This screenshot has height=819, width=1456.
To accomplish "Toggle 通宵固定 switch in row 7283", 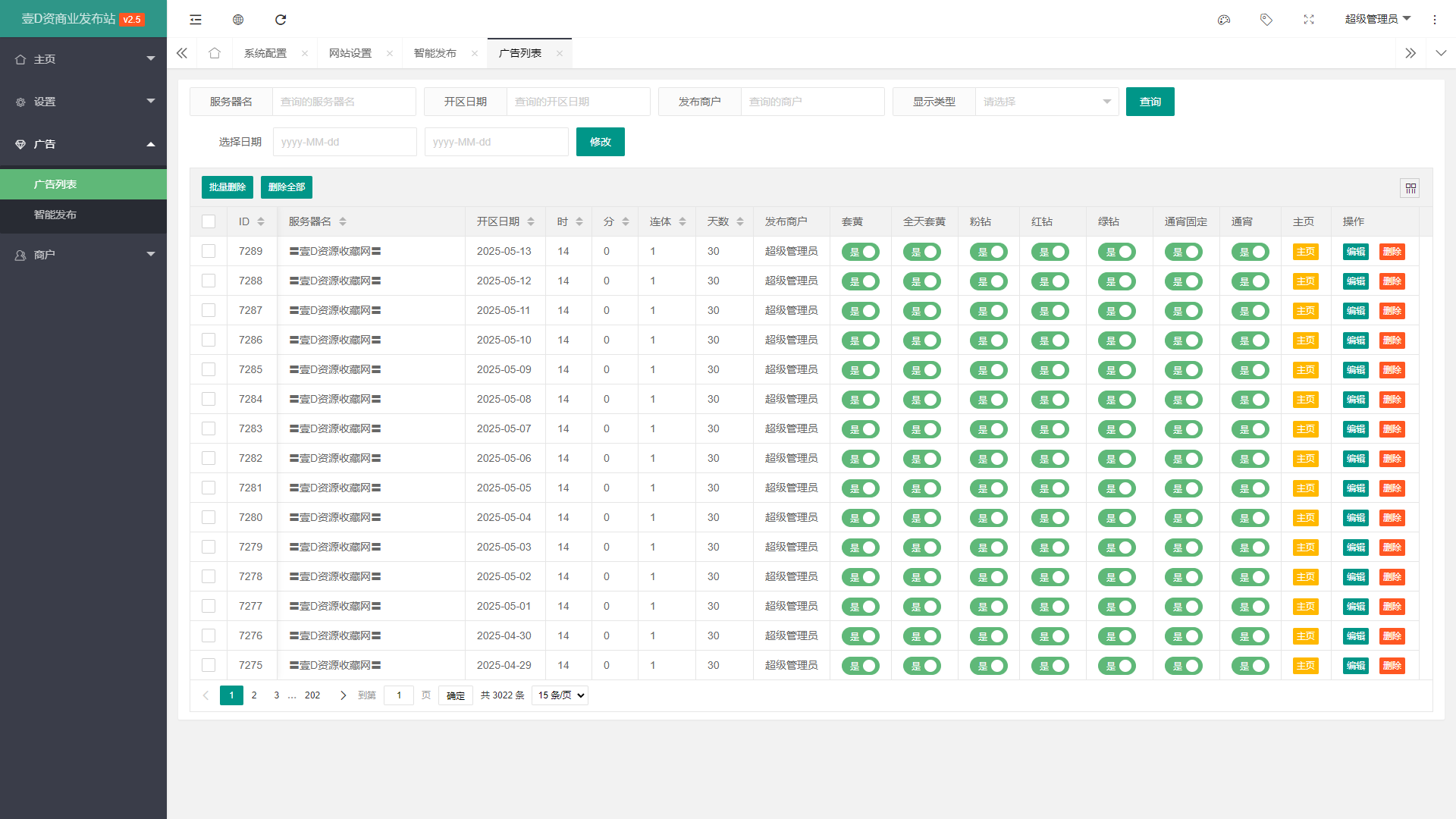I will pyautogui.click(x=1184, y=429).
